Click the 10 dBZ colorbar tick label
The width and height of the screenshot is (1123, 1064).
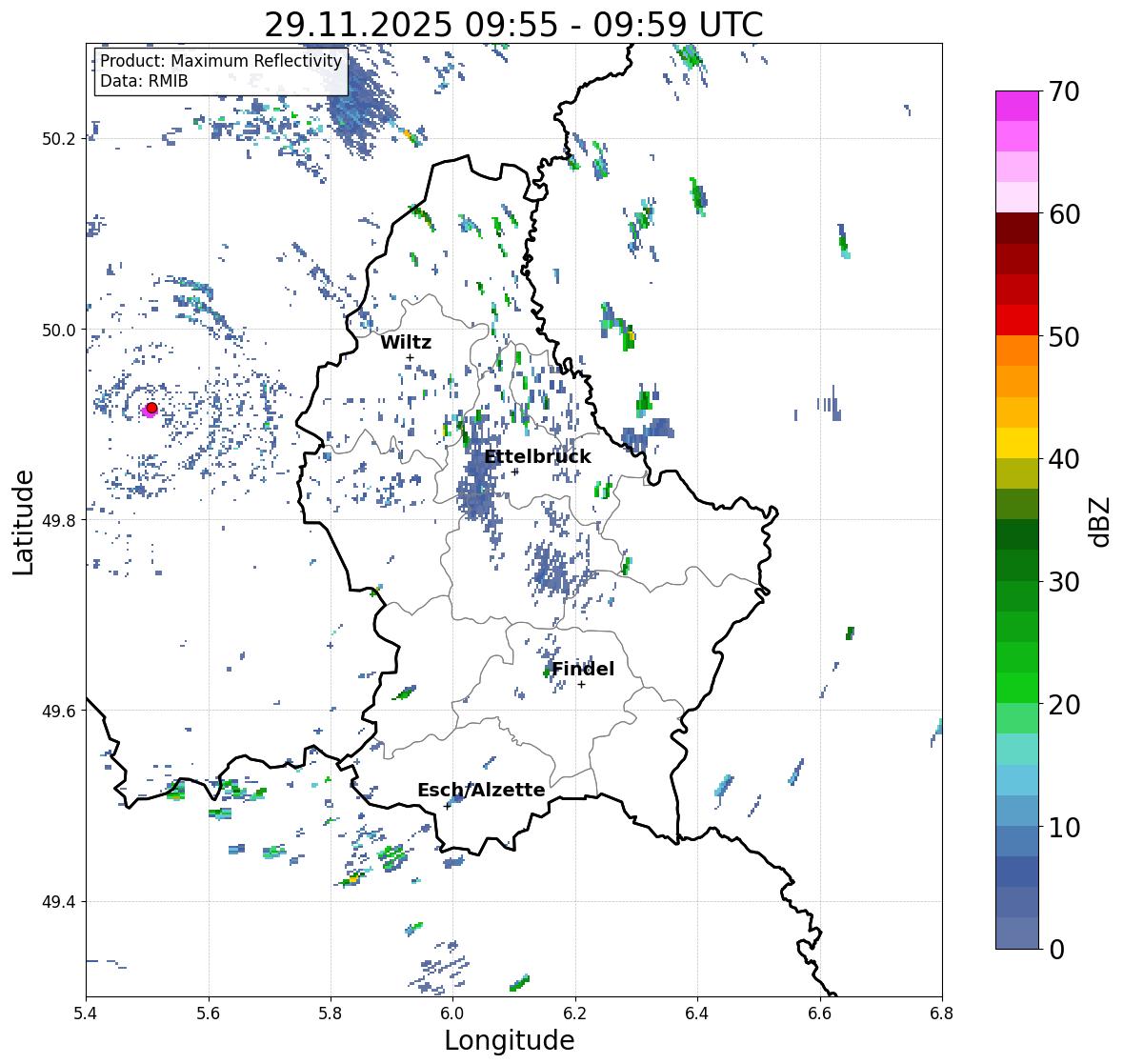[1064, 827]
